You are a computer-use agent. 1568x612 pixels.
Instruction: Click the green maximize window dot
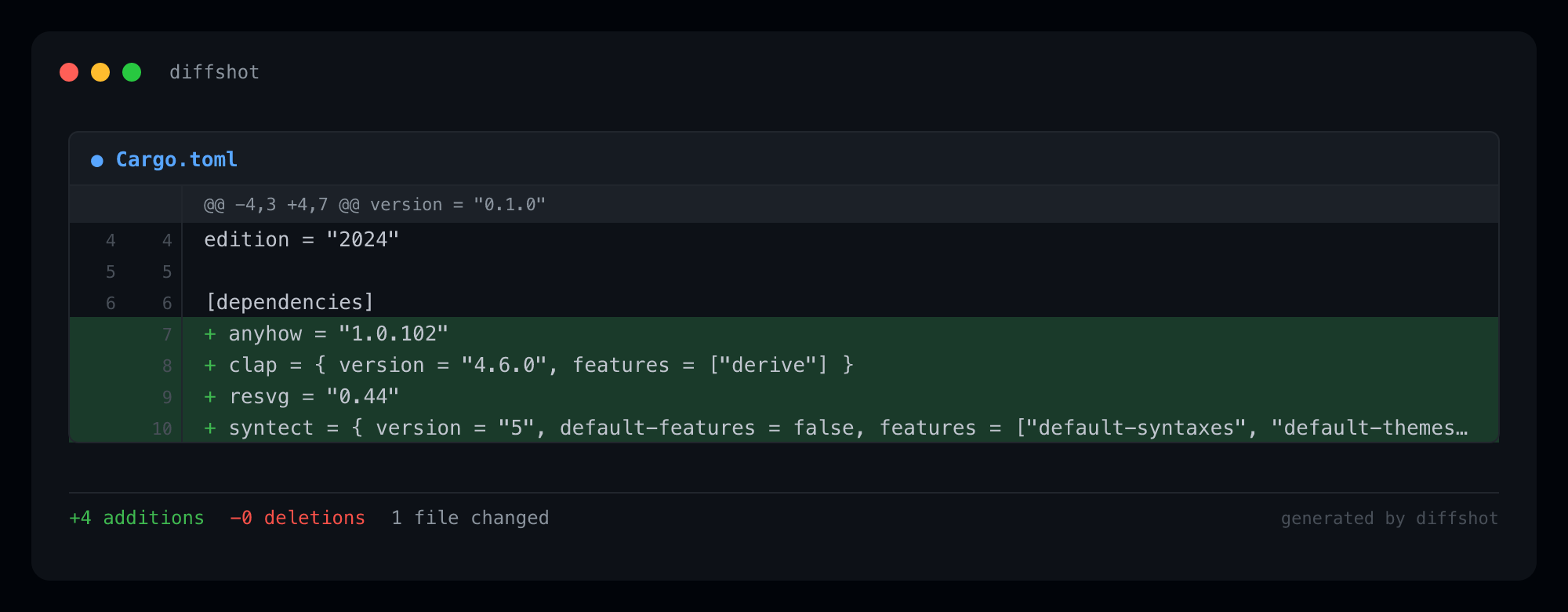pos(132,72)
